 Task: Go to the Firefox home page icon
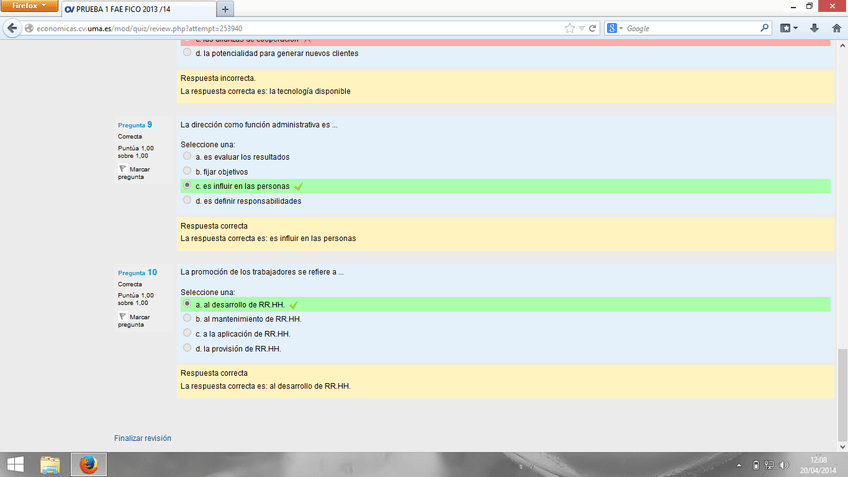(836, 28)
